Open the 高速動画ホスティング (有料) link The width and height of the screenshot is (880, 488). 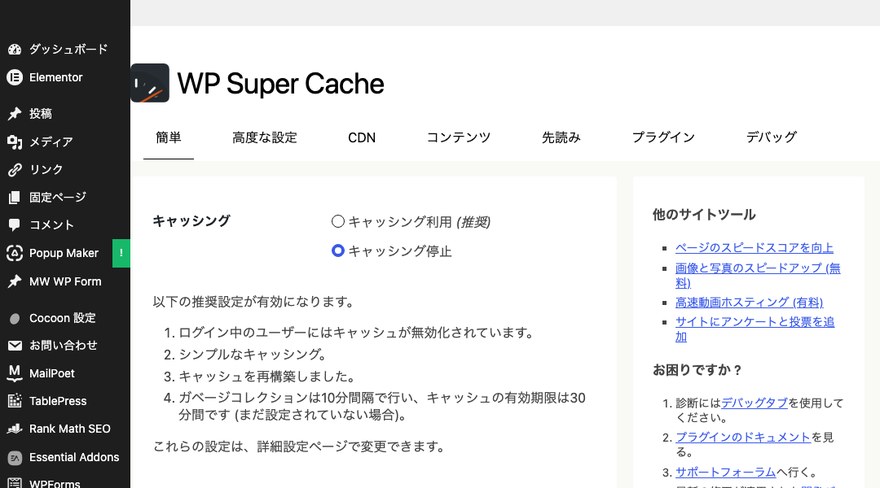(x=749, y=302)
